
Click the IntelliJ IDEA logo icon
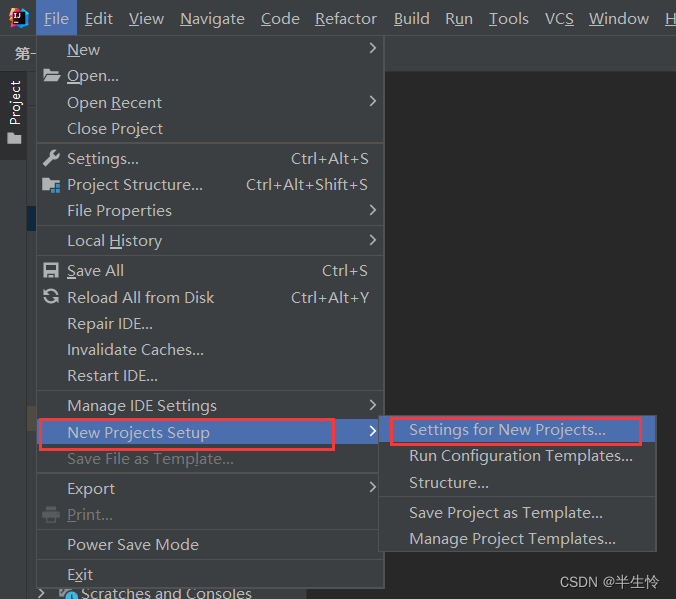(19, 18)
